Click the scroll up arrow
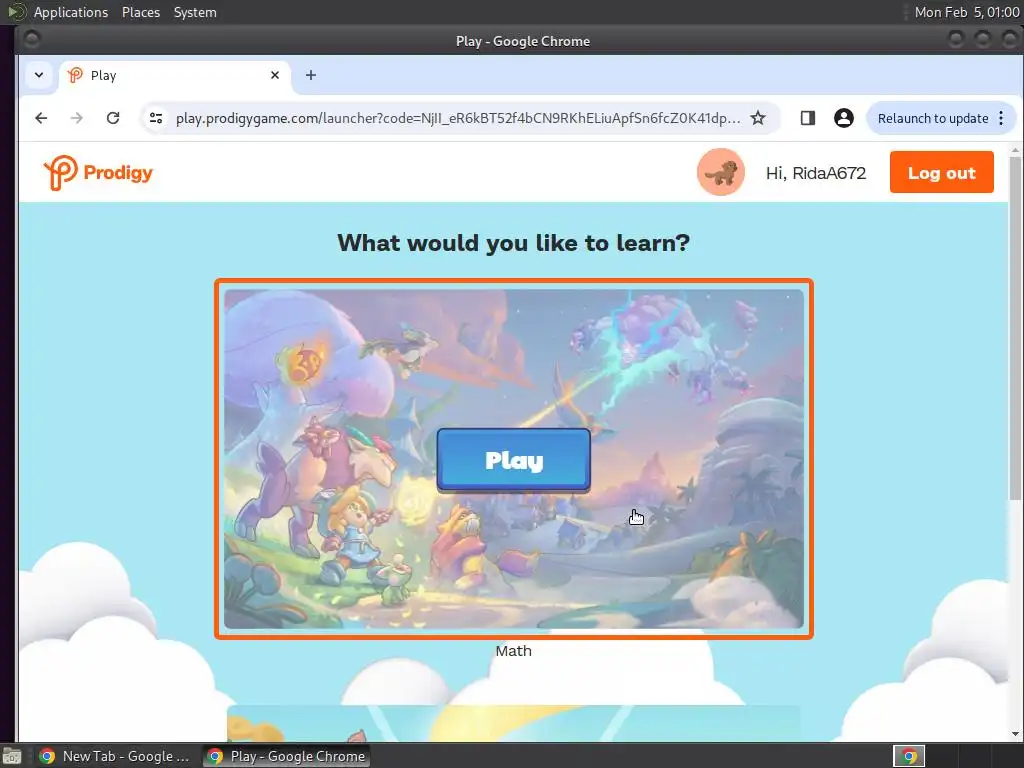This screenshot has height=768, width=1024. point(1015,151)
